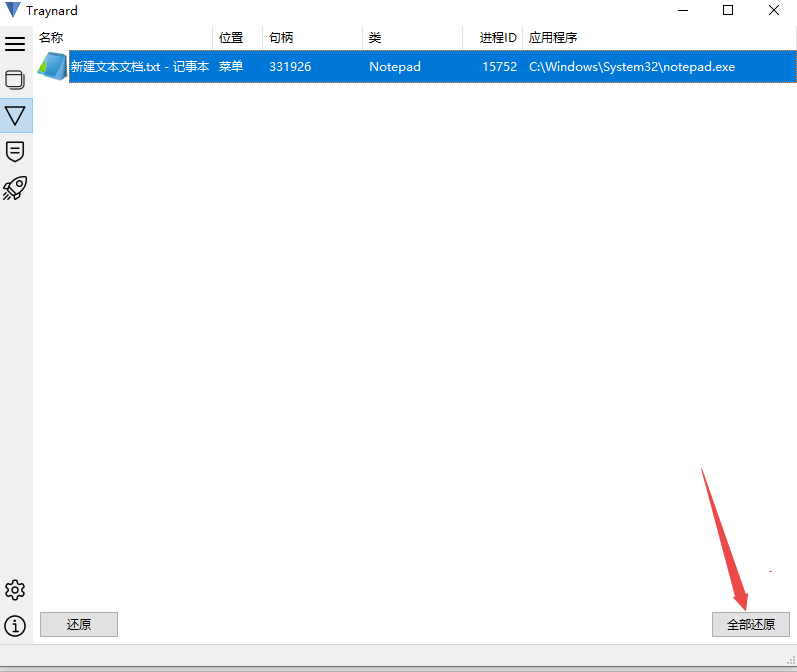797x672 pixels.
Task: Select the triangle hidden-windows sidebar icon
Action: [15, 116]
